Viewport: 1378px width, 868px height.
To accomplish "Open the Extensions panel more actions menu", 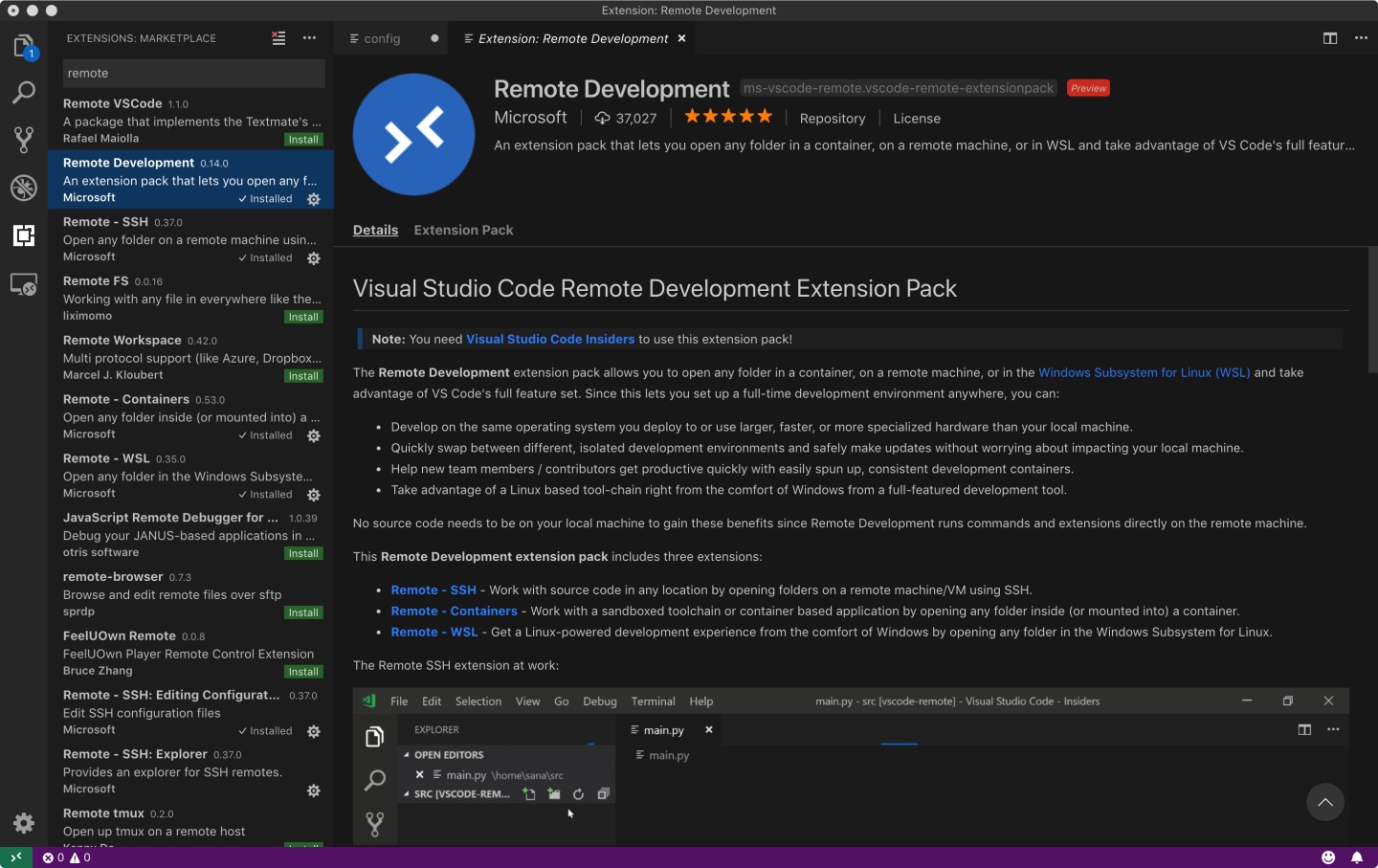I will click(309, 38).
